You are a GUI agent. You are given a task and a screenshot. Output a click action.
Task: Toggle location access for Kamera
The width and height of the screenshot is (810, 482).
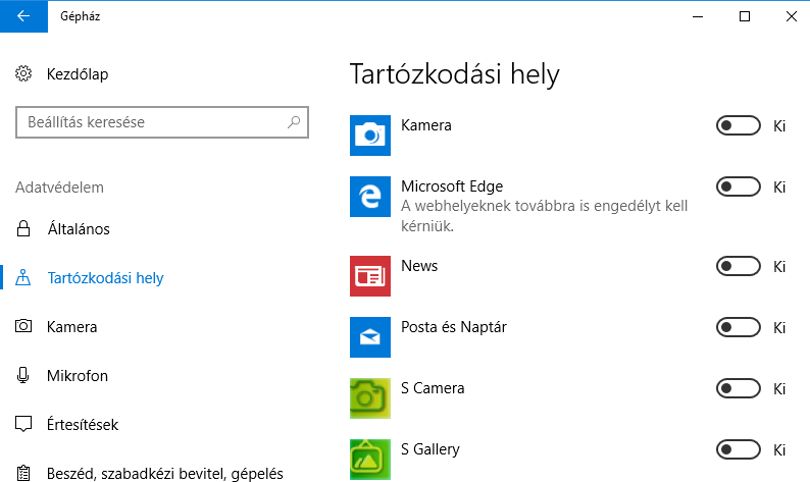(x=738, y=126)
